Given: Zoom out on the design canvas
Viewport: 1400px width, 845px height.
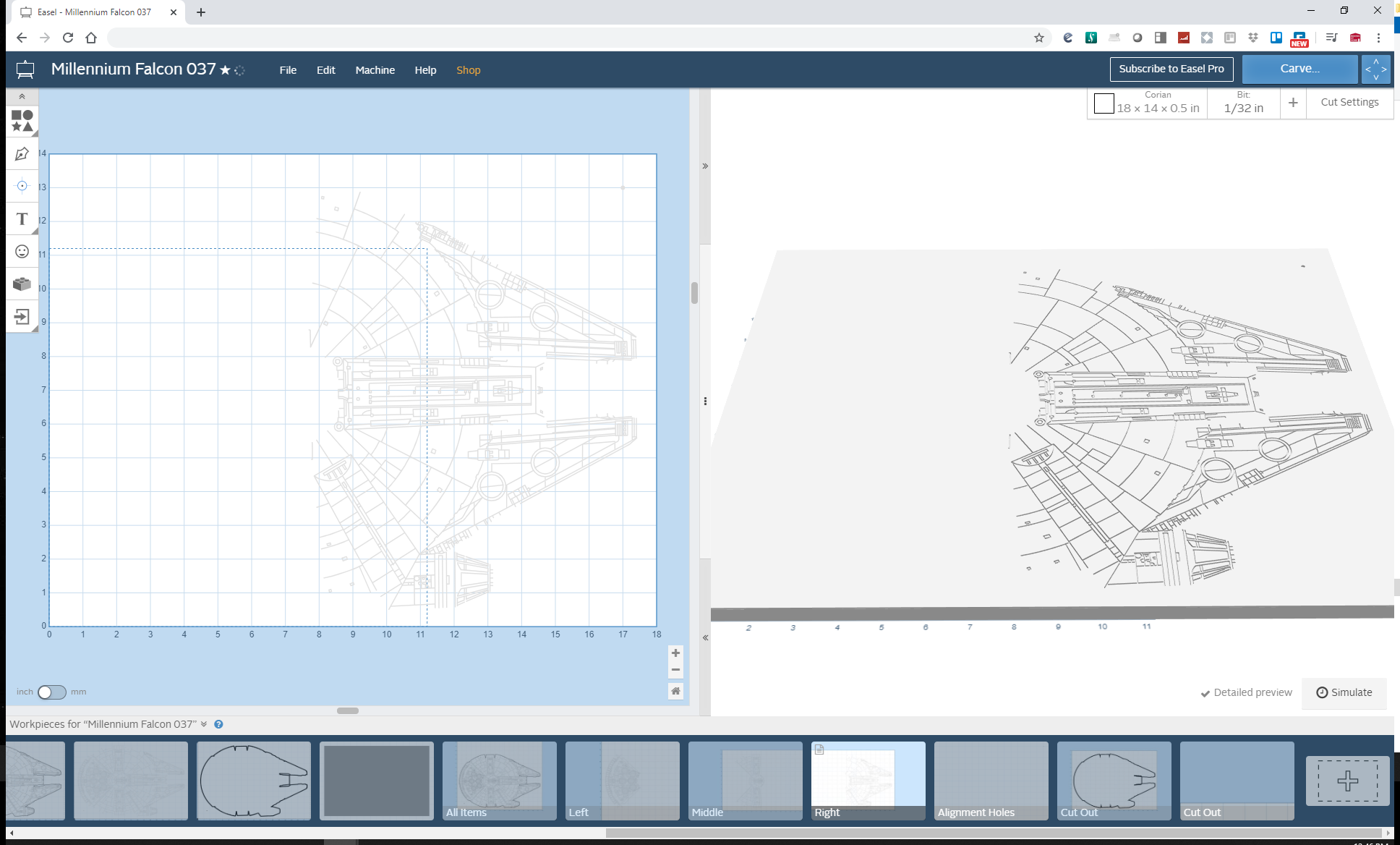Looking at the screenshot, I should pyautogui.click(x=675, y=669).
